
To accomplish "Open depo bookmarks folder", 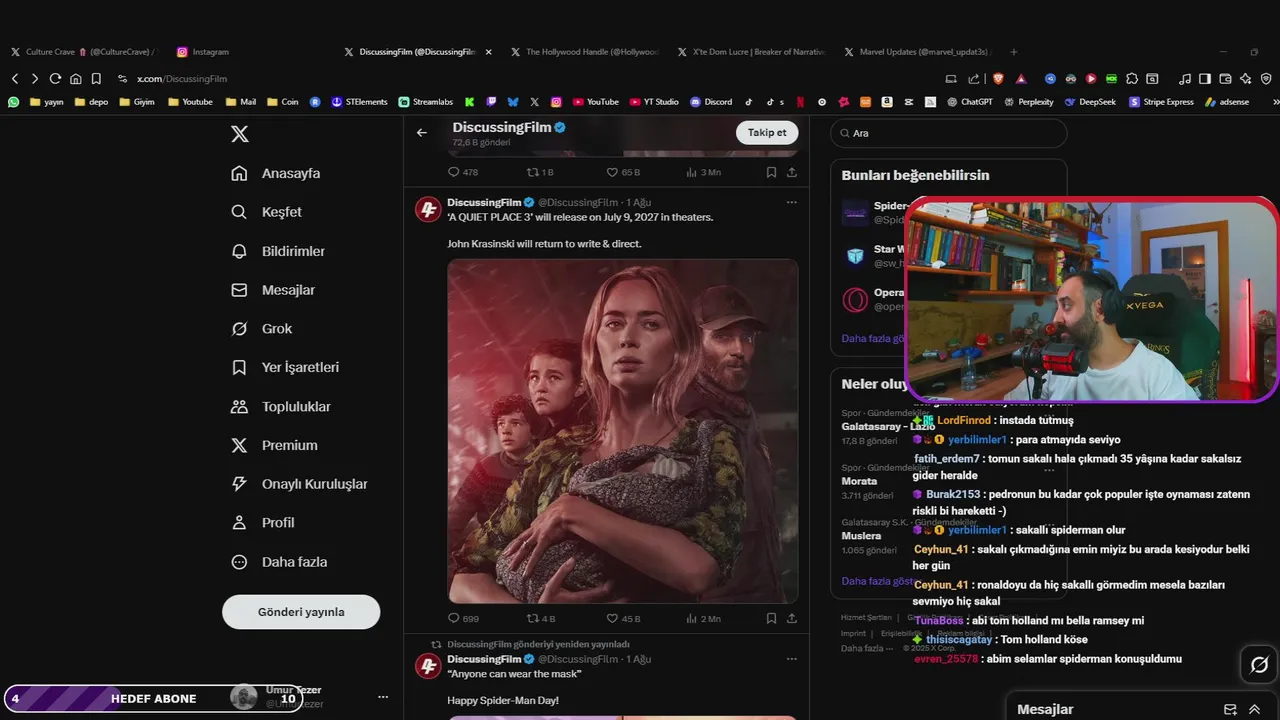I will click(91, 102).
